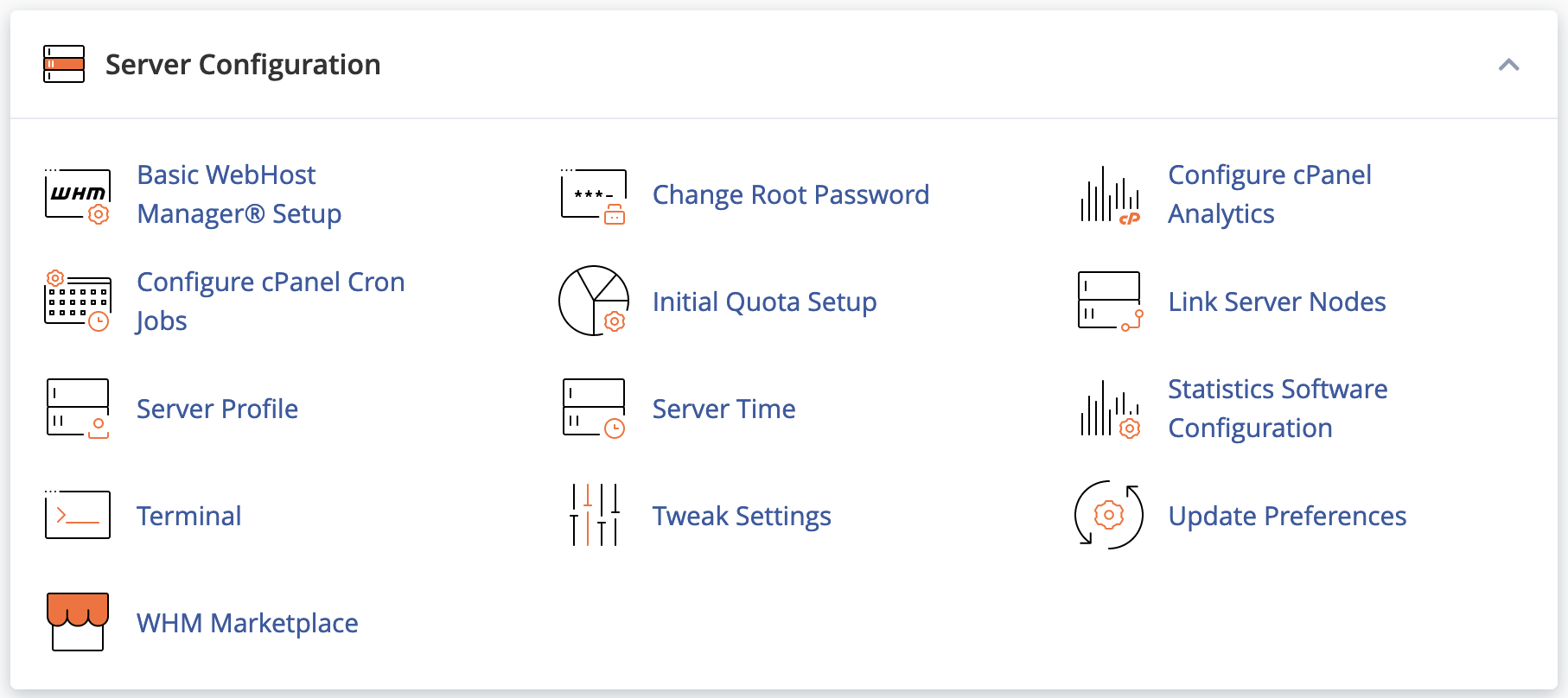Click the Change Root Password icon
The width and height of the screenshot is (1568, 698).
(x=593, y=195)
